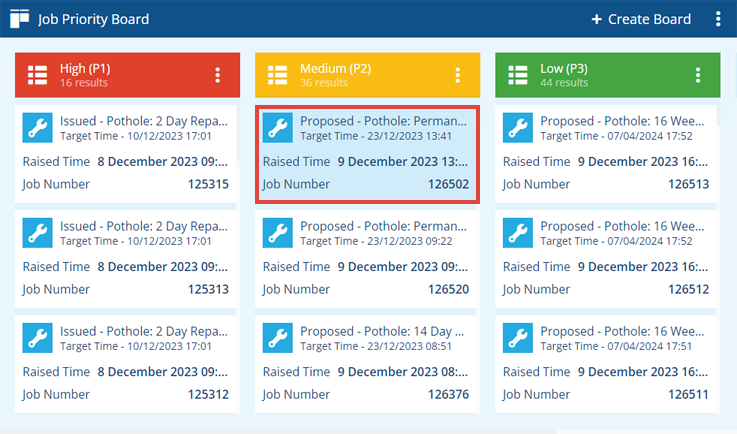
Task: Select job card number 126376
Action: tap(366, 364)
